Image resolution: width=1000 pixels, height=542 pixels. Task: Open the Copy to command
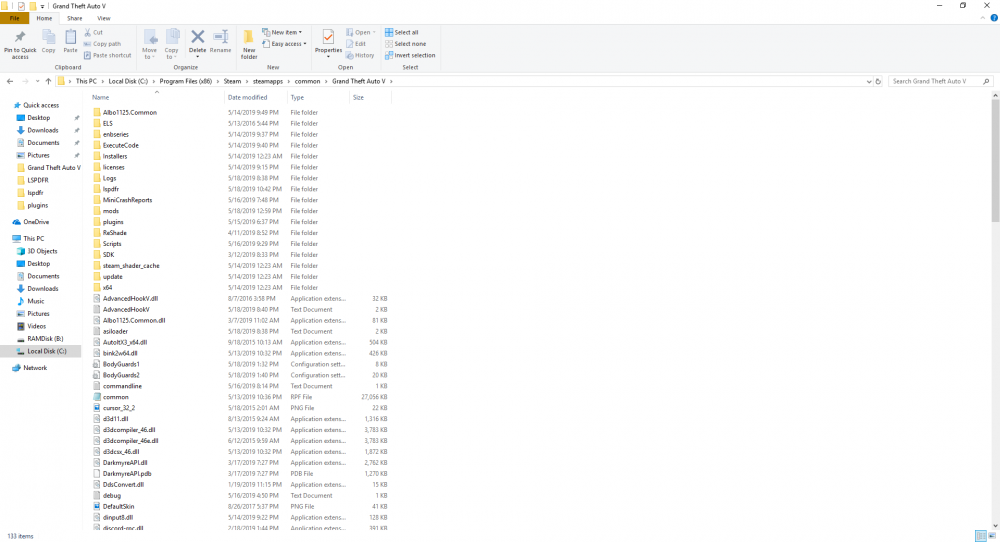(172, 44)
